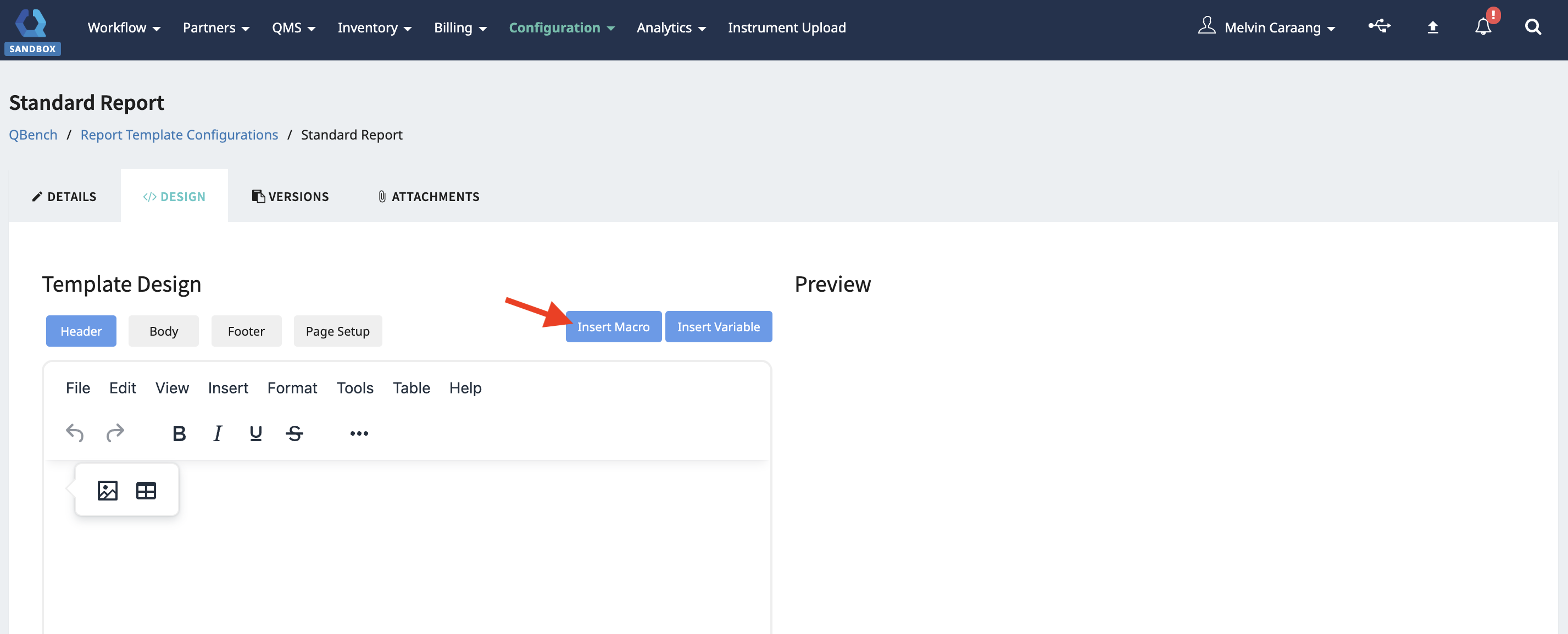Open the search magnifier icon
This screenshot has width=1568, height=634.
(1533, 27)
